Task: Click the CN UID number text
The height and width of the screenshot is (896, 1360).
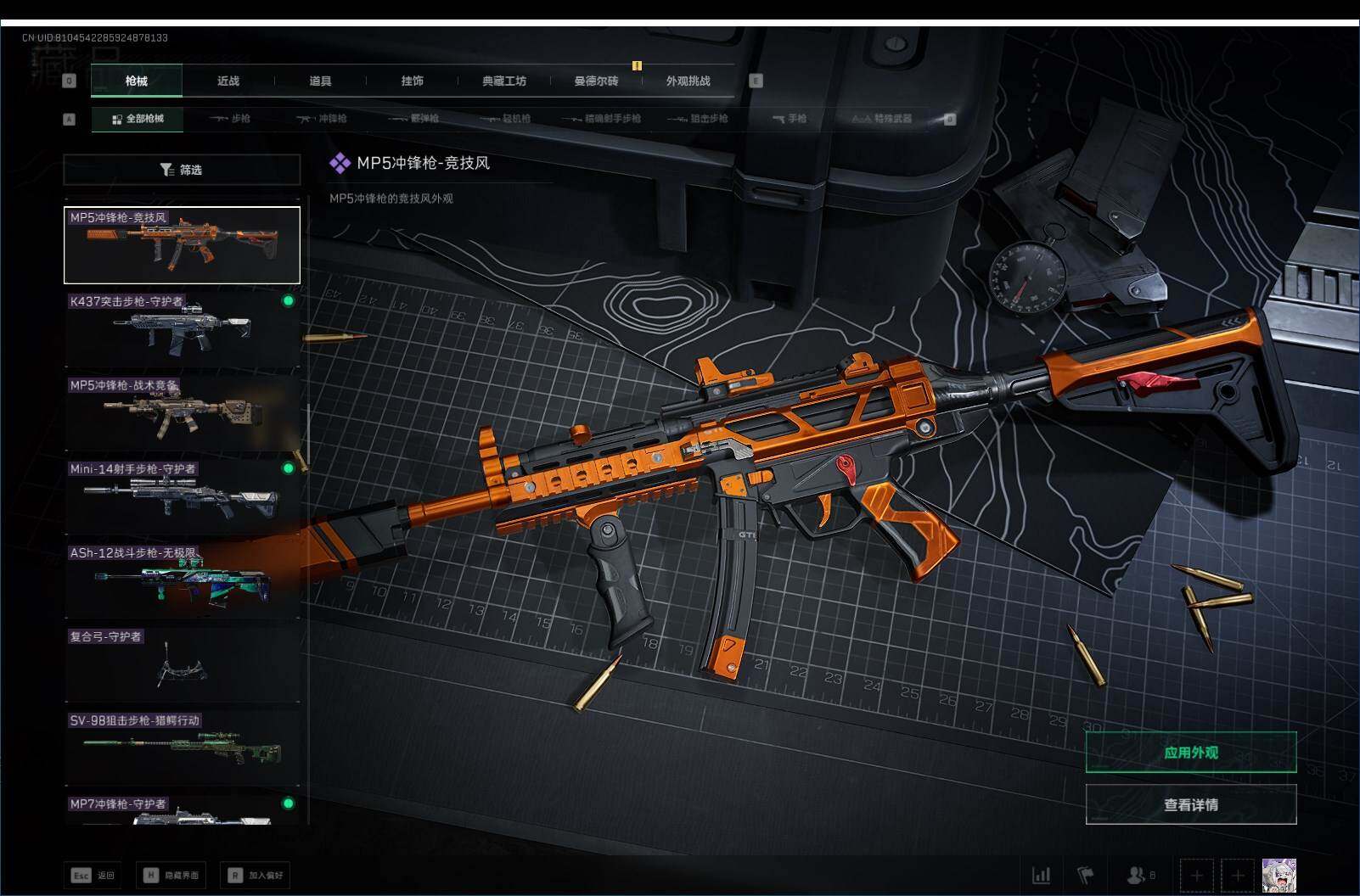Action: tap(95, 37)
